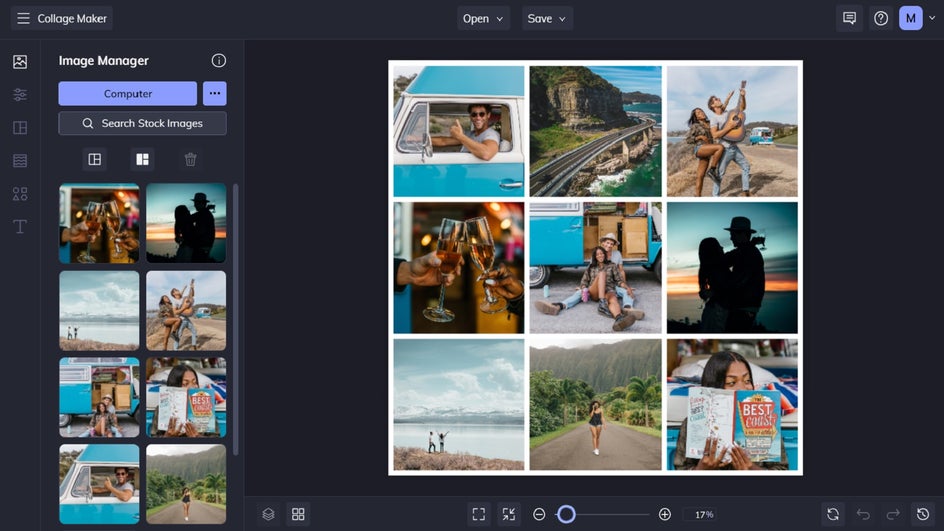The height and width of the screenshot is (531, 944).
Task: Select the Text tool in sidebar
Action: pos(20,227)
